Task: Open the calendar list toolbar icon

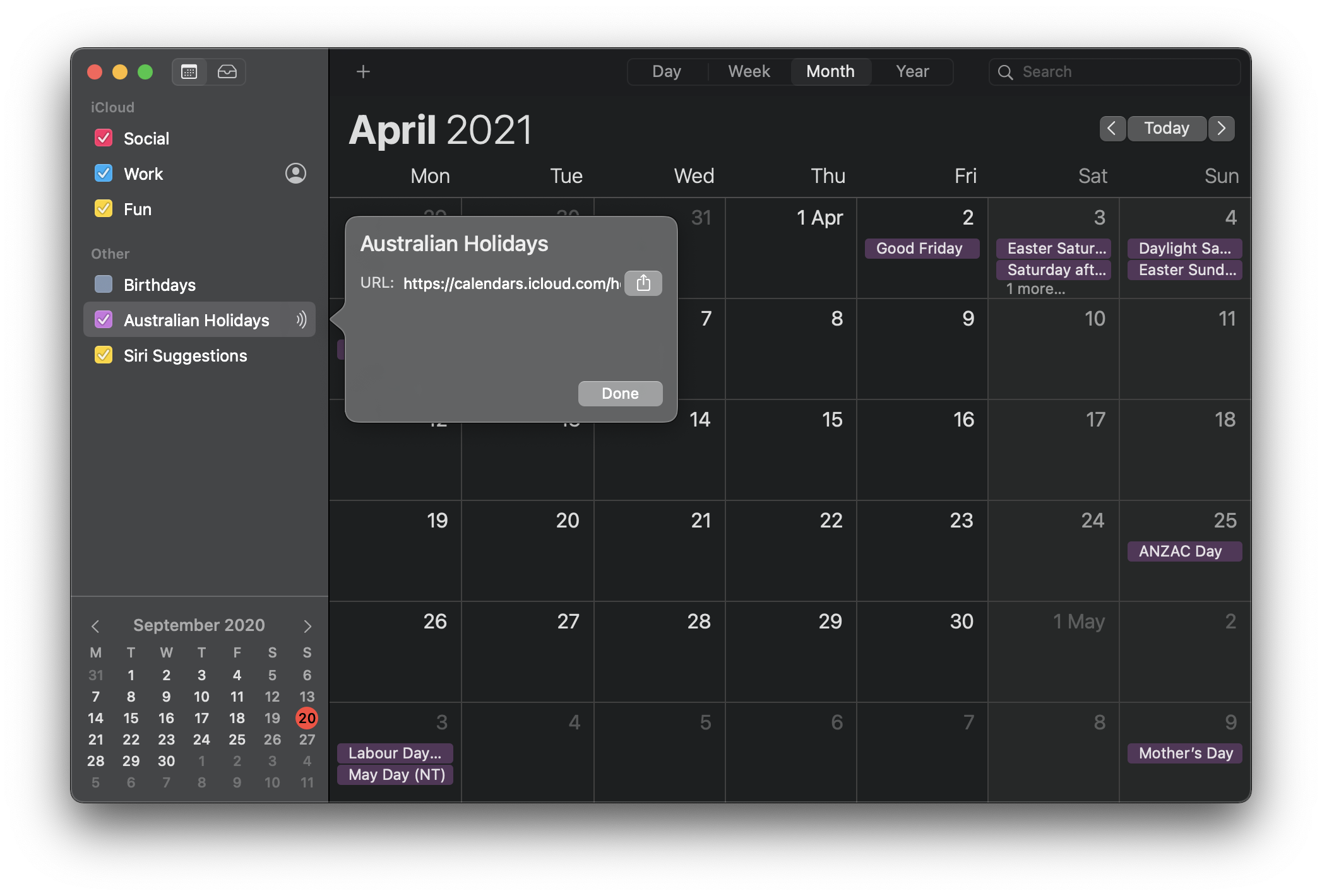Action: pos(189,71)
